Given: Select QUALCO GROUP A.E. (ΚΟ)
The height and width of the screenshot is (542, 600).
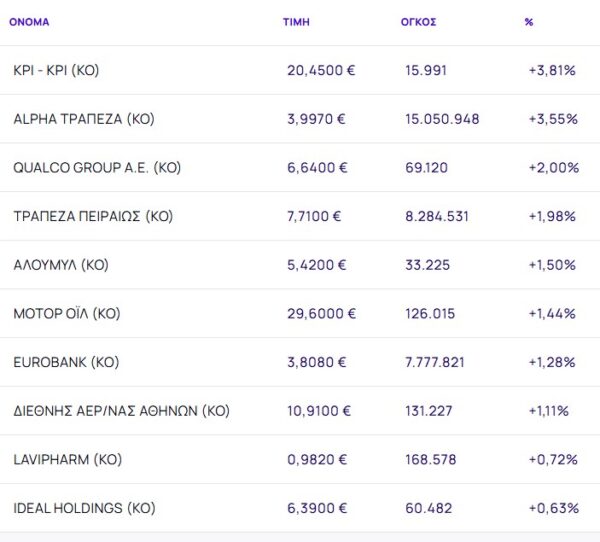Looking at the screenshot, I should tap(97, 168).
